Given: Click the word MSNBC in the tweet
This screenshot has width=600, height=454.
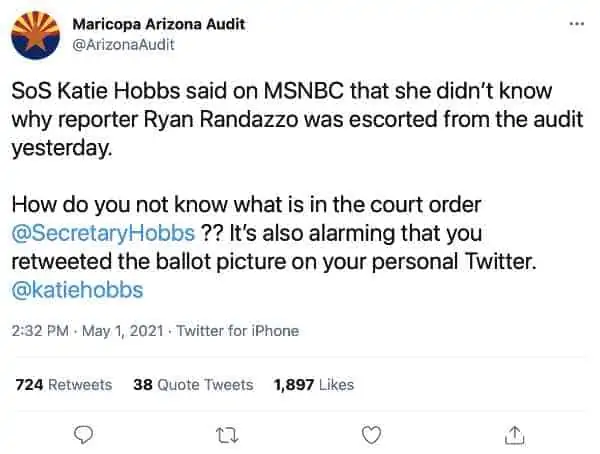Looking at the screenshot, I should 304,91.
